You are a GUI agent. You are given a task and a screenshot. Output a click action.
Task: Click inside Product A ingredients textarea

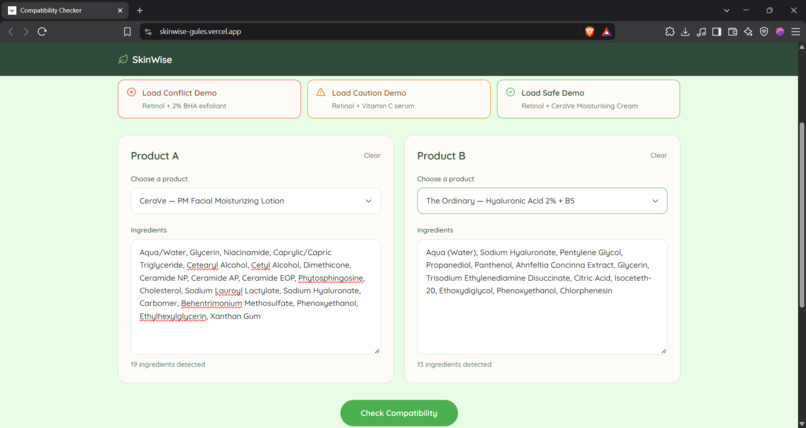[255, 297]
